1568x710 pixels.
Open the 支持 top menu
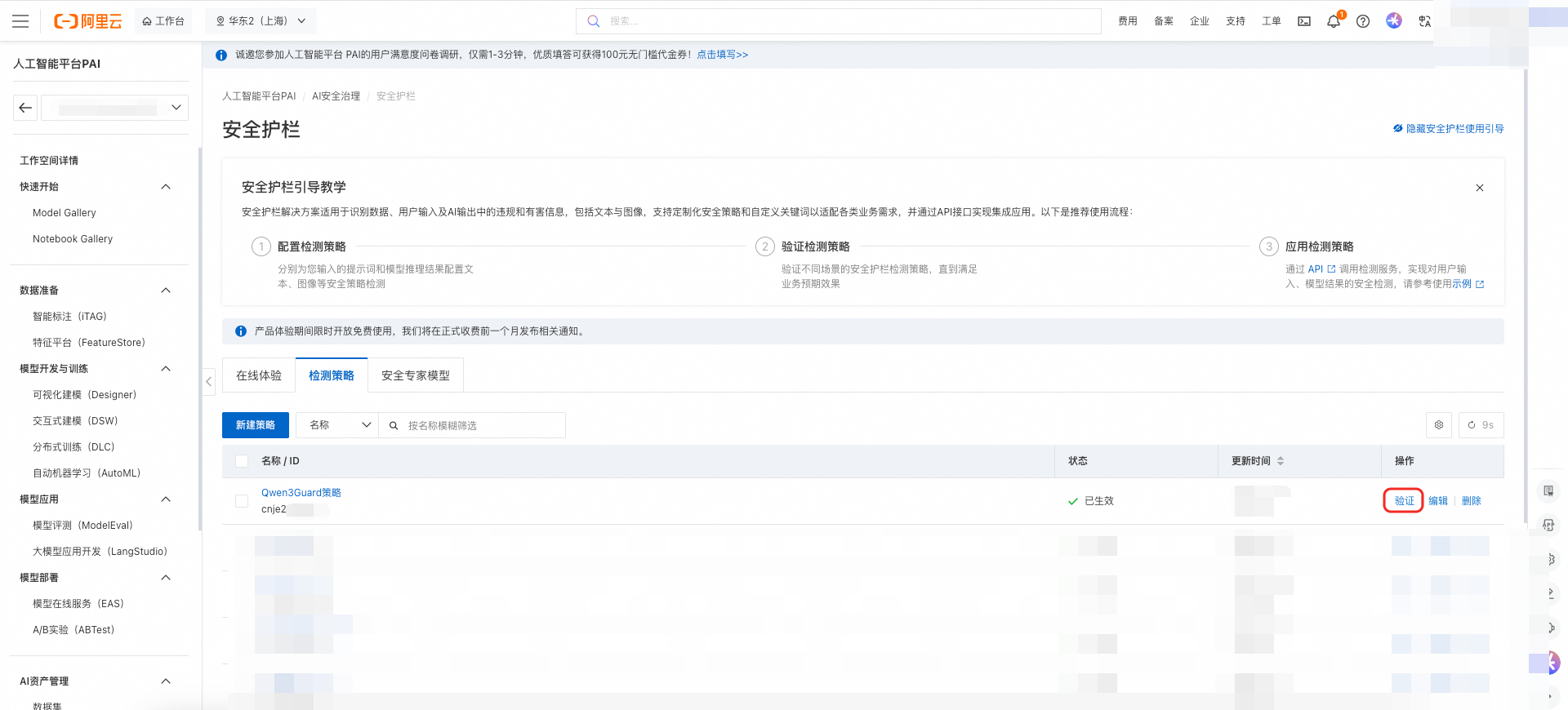click(x=1236, y=21)
